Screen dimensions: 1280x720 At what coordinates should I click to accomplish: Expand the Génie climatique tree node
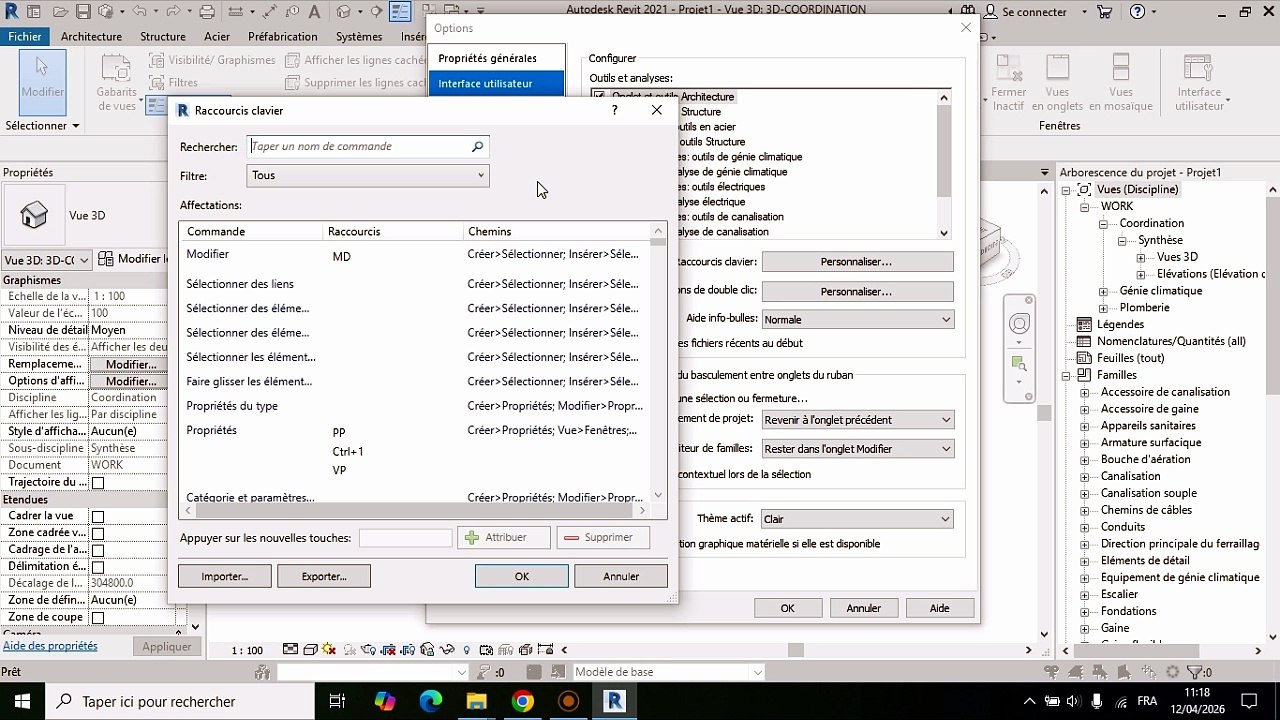coord(1104,291)
